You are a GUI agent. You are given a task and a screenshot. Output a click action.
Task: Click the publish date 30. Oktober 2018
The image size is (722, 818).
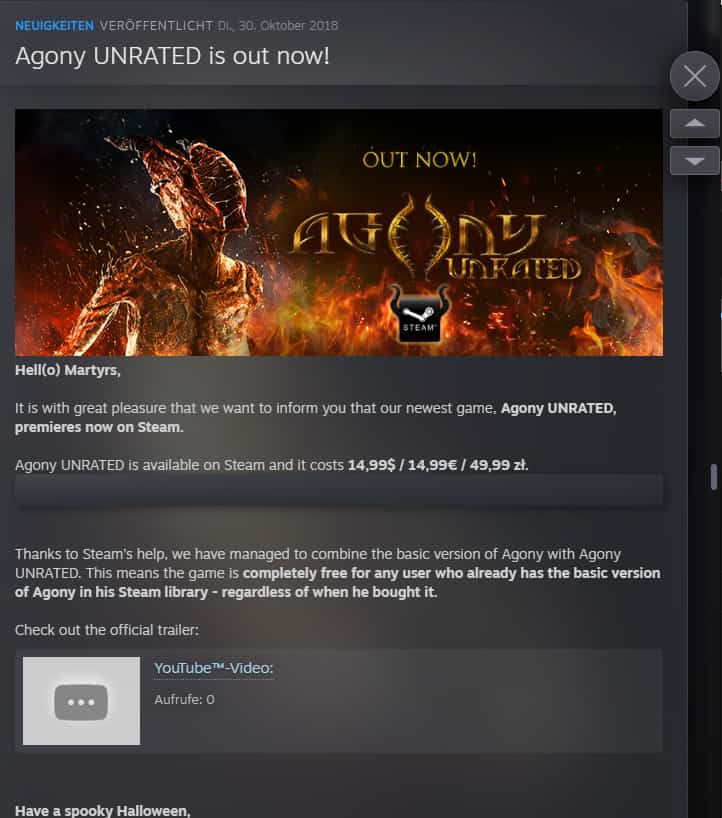tap(288, 26)
